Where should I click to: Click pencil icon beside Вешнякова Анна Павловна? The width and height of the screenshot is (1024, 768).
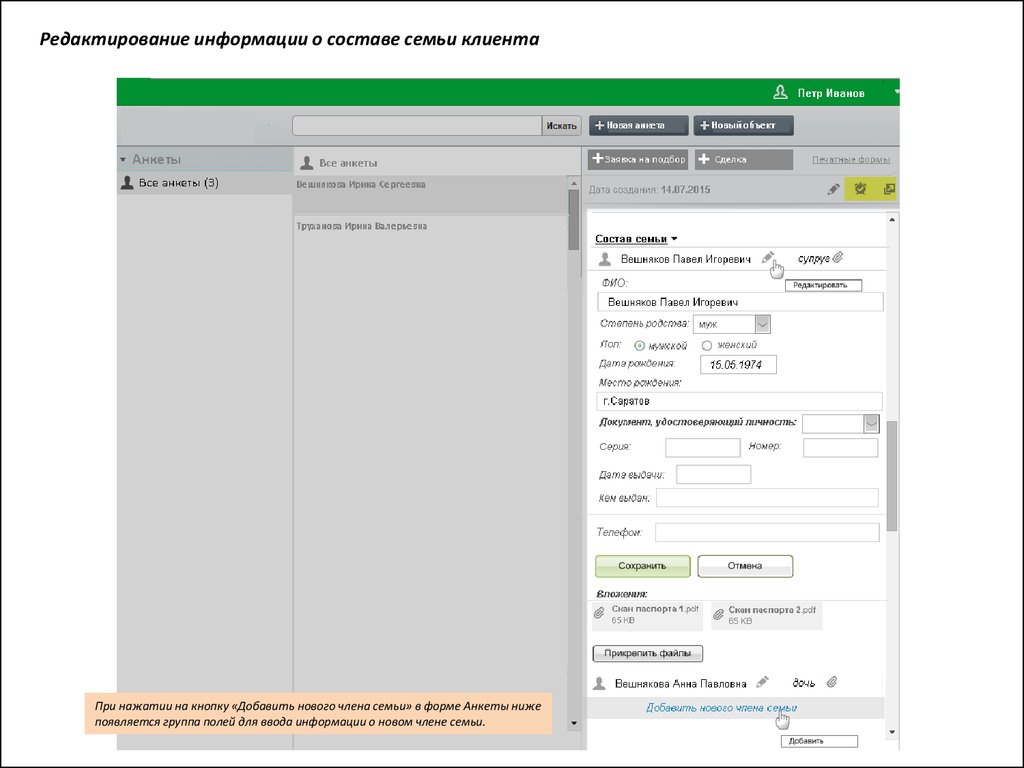(762, 683)
